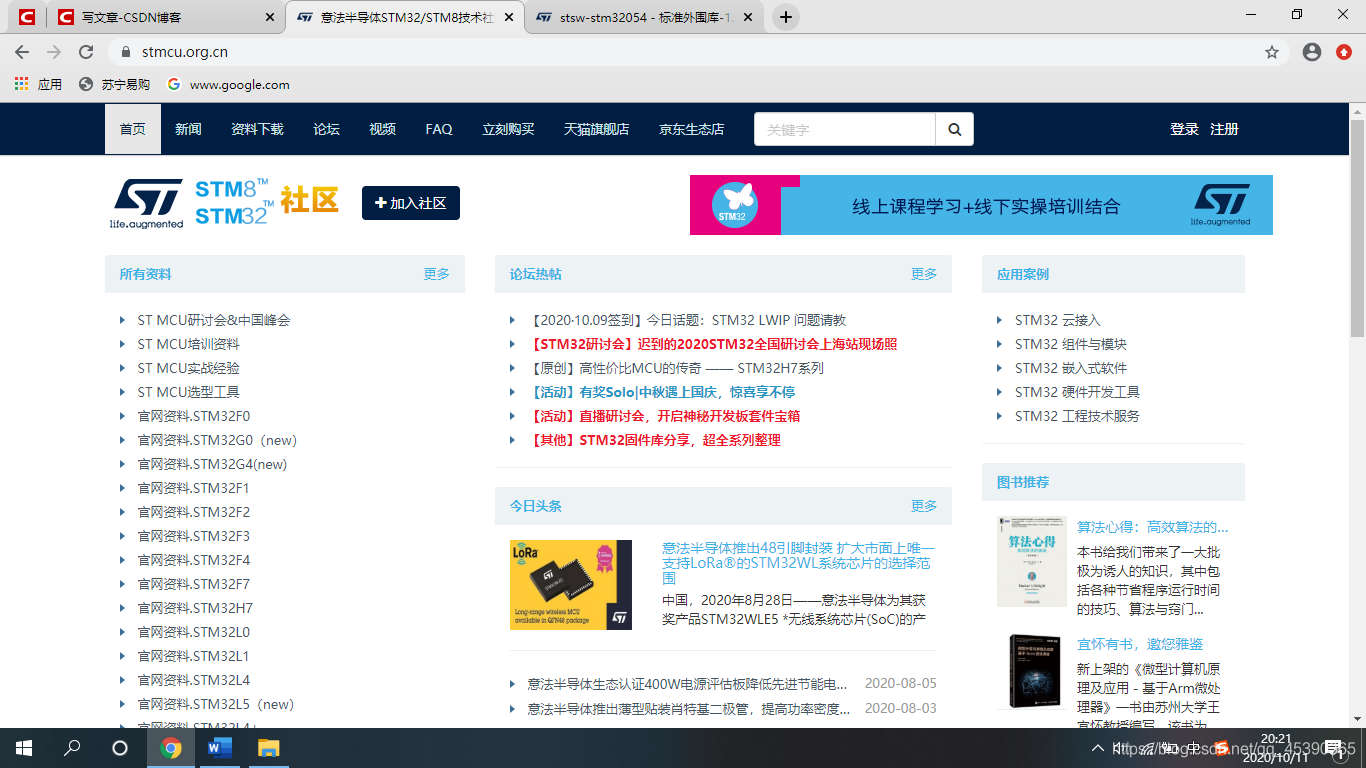This screenshot has height=768, width=1366.
Task: Open STM32固件库分享 forum post
Action: point(656,440)
